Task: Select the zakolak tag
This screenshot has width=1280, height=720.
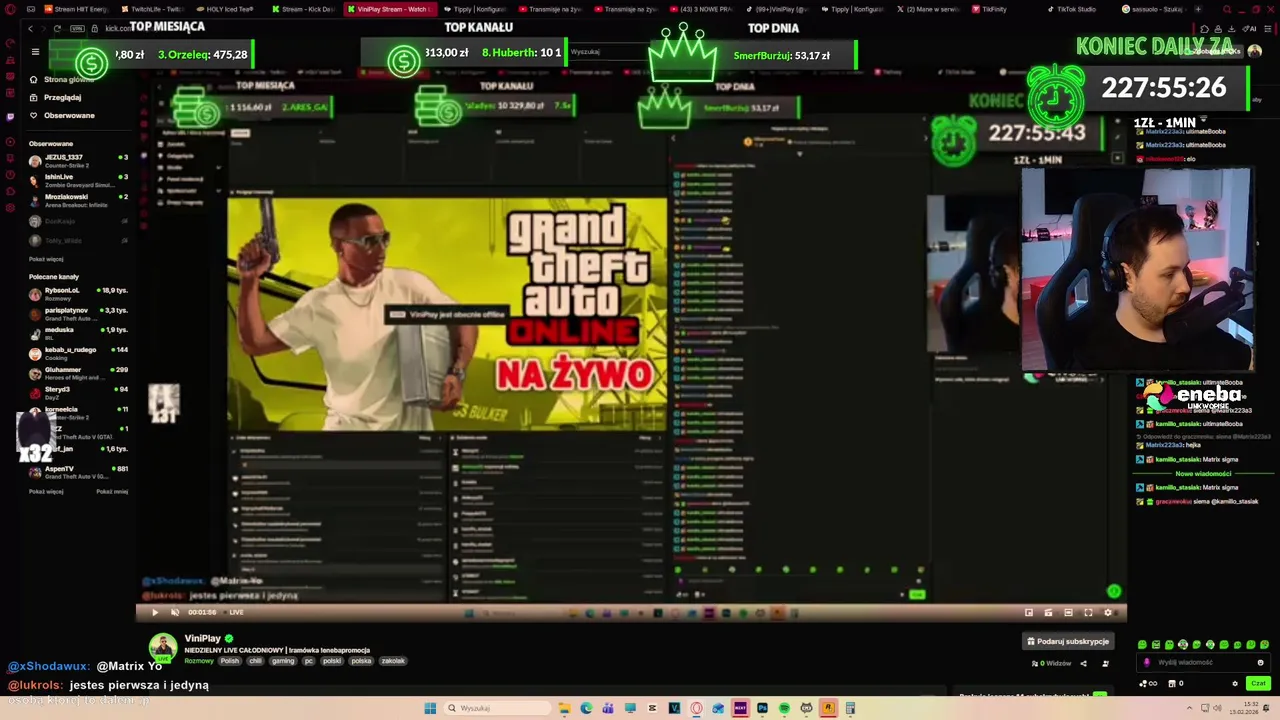Action: pyautogui.click(x=393, y=661)
